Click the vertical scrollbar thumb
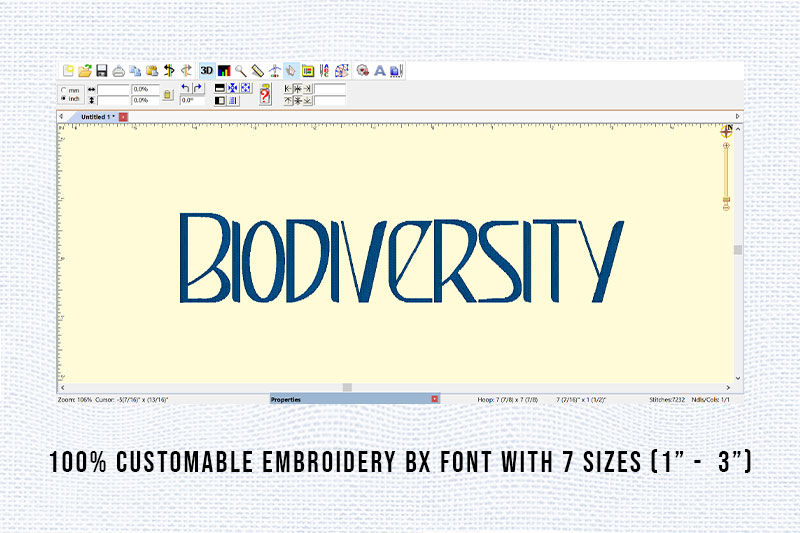The height and width of the screenshot is (533, 800). coord(738,249)
